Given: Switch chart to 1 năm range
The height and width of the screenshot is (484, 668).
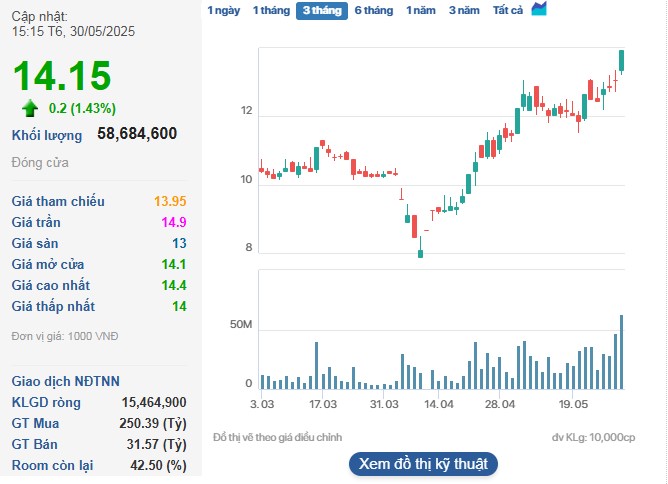Looking at the screenshot, I should [421, 10].
